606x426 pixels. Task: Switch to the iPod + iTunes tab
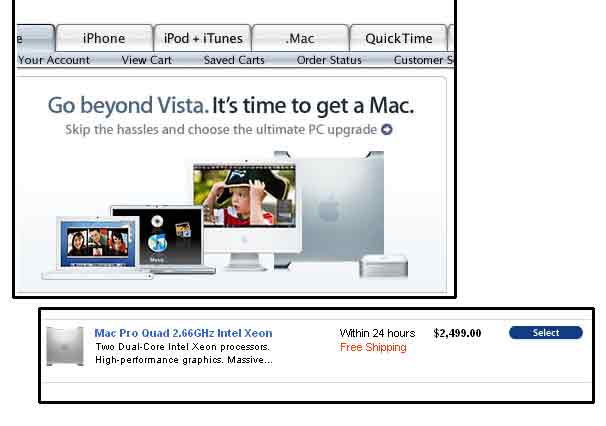click(x=203, y=38)
